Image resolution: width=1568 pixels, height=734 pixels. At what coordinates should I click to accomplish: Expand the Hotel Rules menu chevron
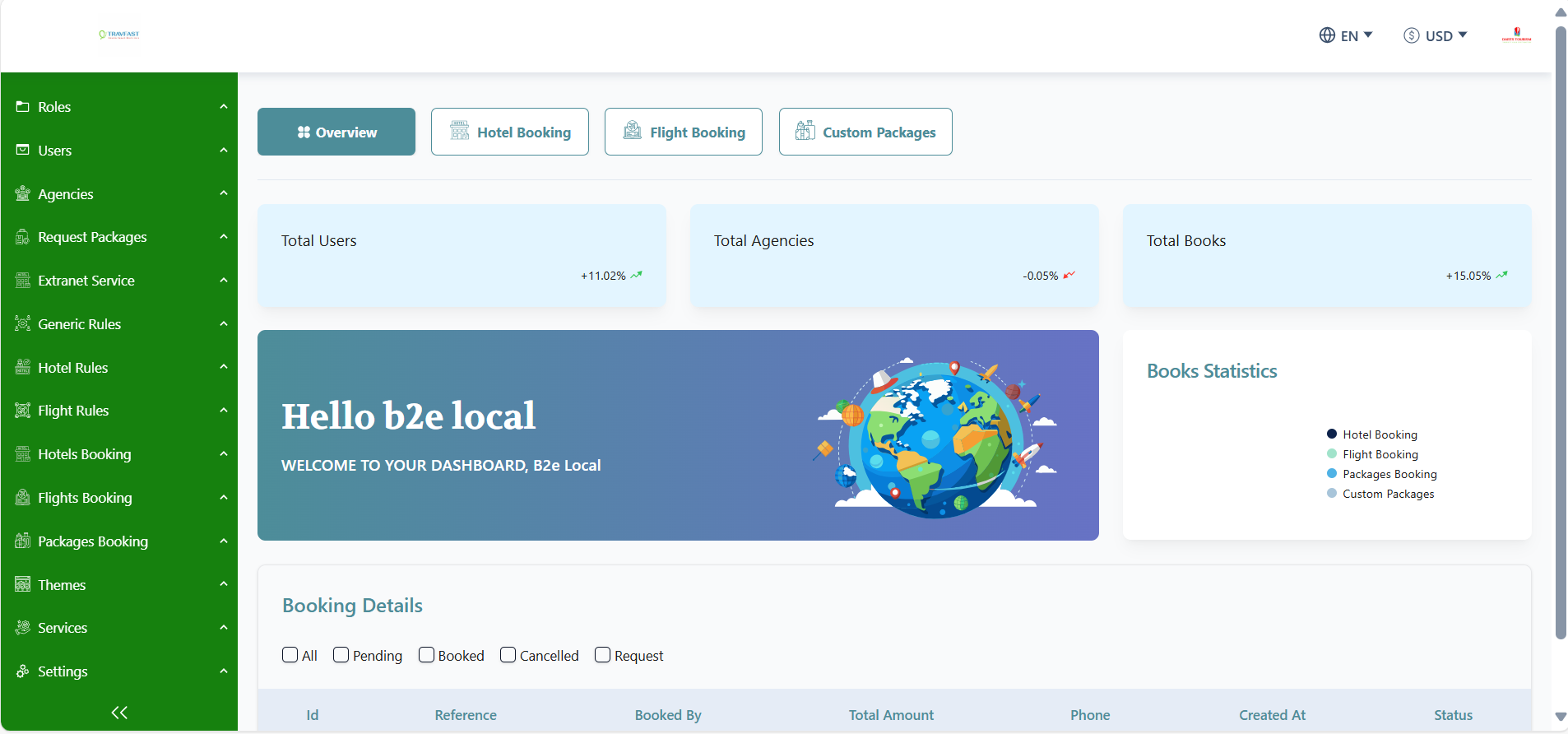(223, 367)
